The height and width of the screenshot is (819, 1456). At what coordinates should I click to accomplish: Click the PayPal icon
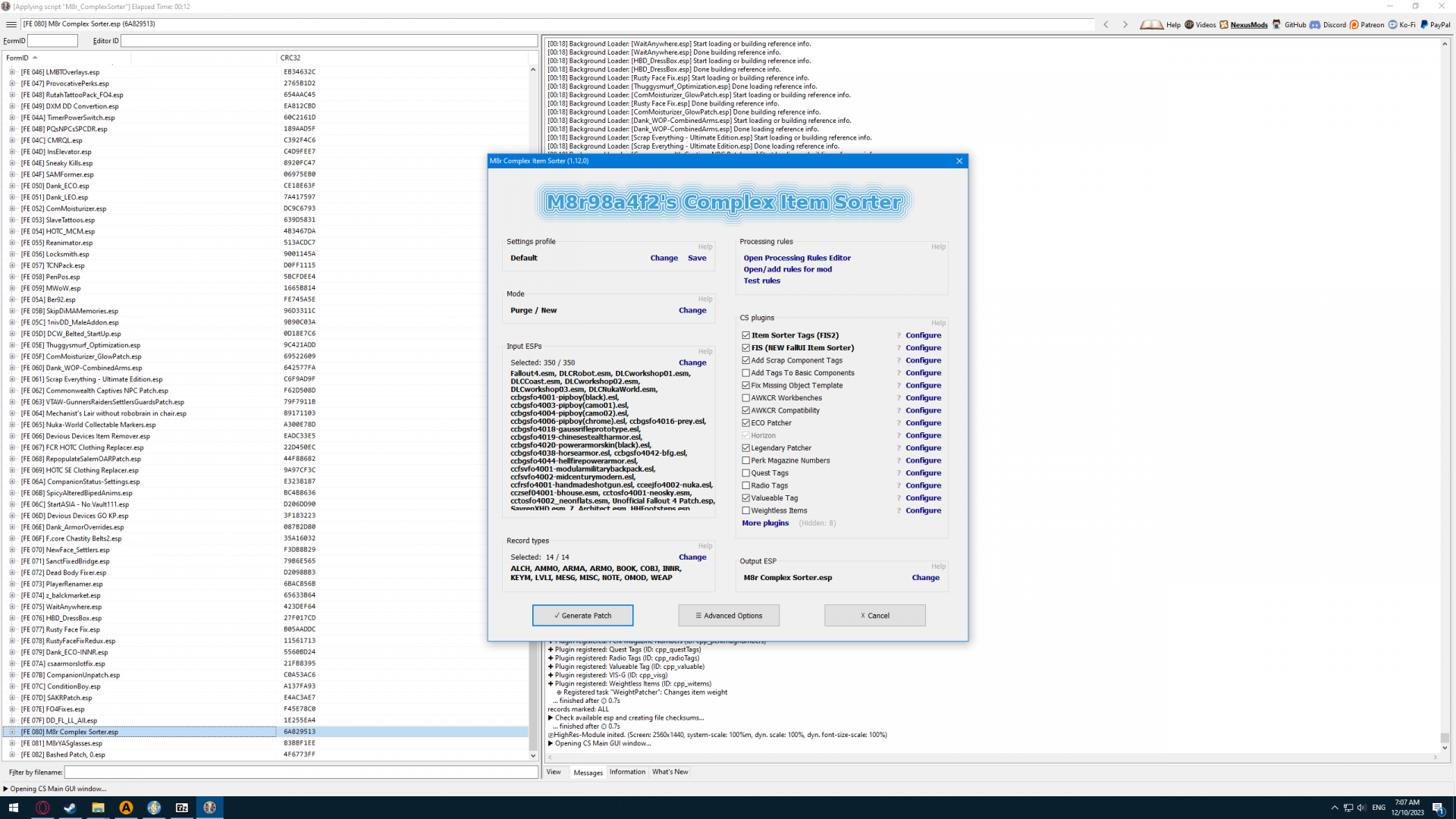click(x=1424, y=24)
